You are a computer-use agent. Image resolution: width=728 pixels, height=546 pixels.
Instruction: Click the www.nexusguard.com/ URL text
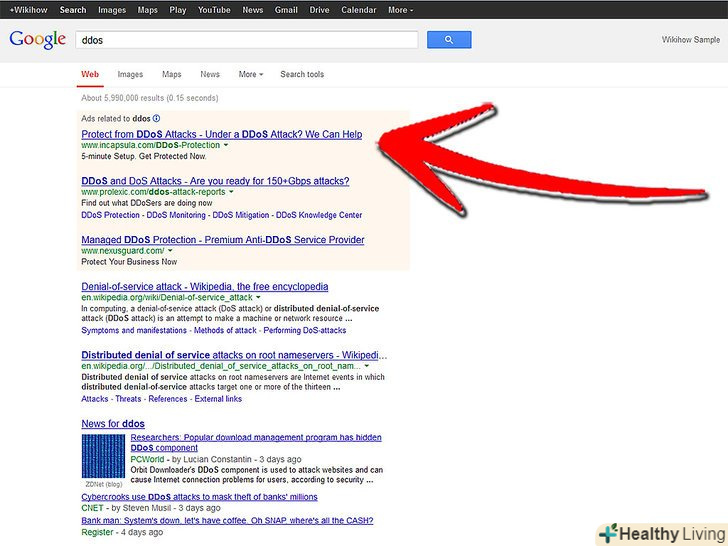[x=123, y=251]
